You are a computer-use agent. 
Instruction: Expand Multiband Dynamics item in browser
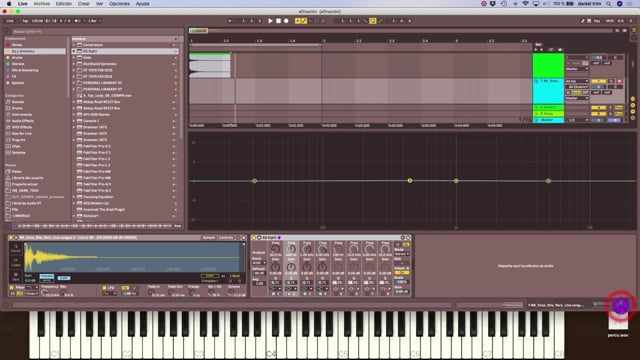(x=74, y=64)
